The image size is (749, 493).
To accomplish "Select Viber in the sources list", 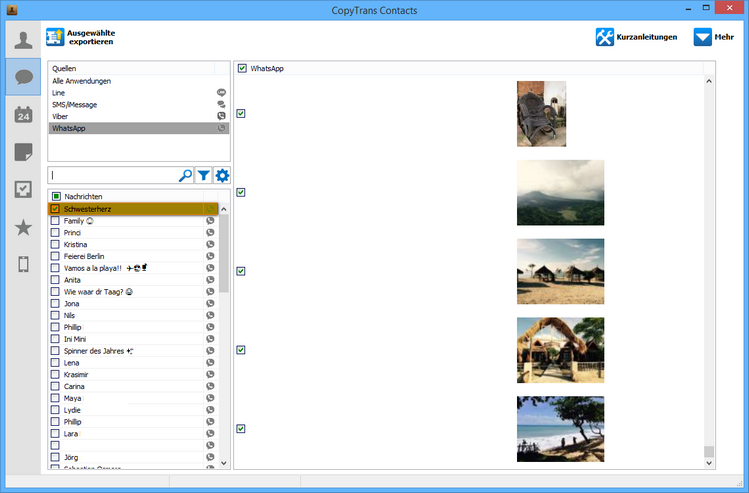I will (60, 116).
